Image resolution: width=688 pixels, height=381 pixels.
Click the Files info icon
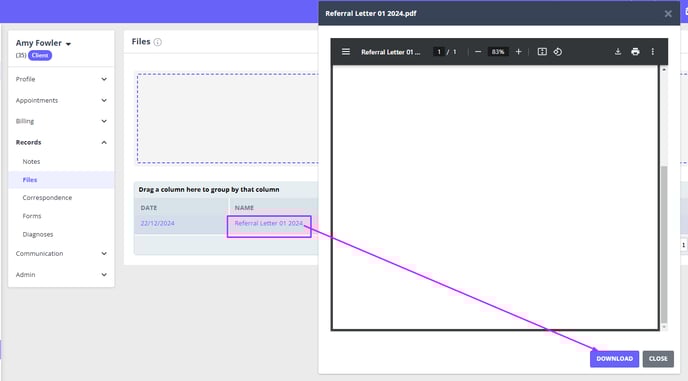(158, 42)
